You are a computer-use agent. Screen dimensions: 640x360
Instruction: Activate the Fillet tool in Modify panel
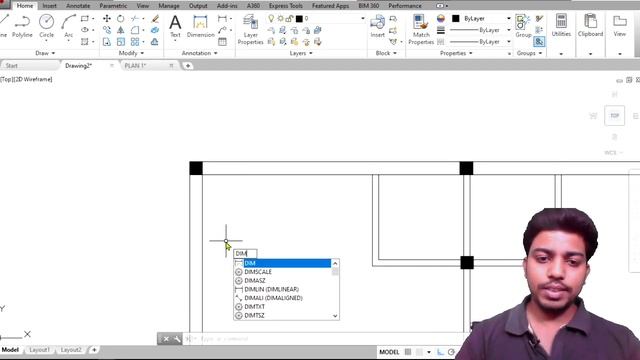click(x=135, y=30)
